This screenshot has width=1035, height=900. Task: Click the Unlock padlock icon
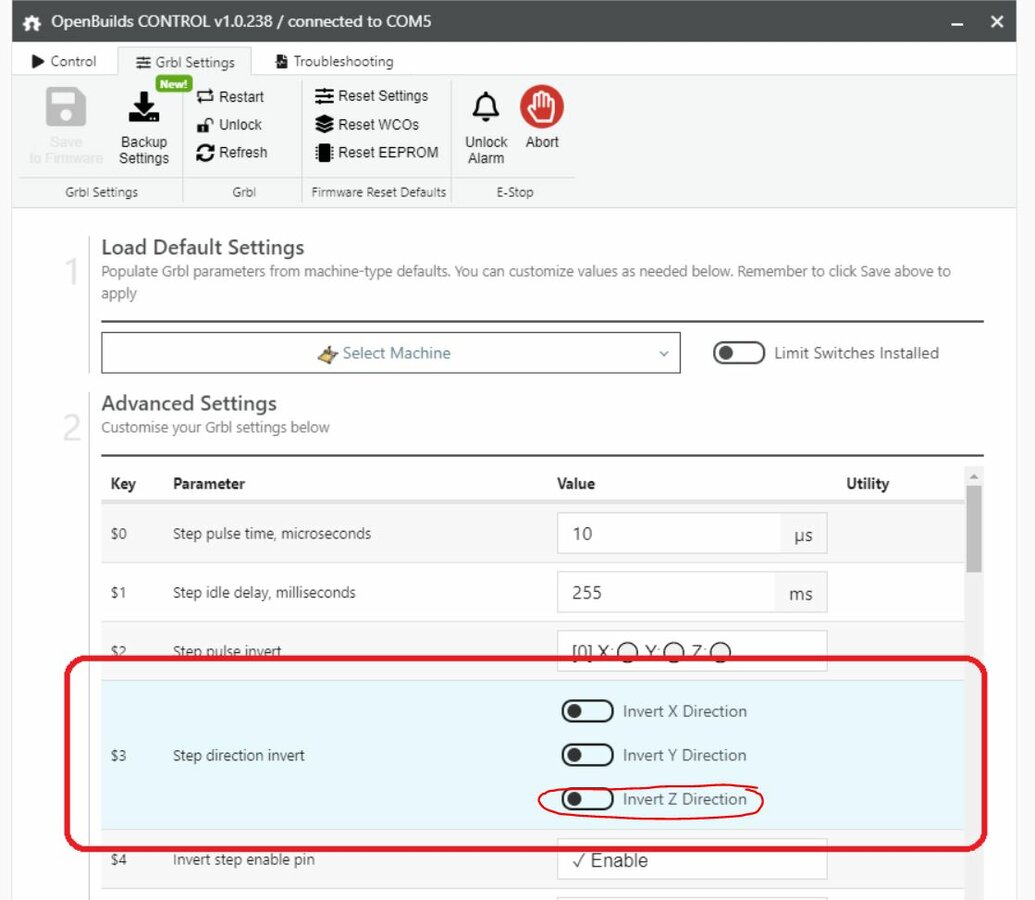[206, 125]
